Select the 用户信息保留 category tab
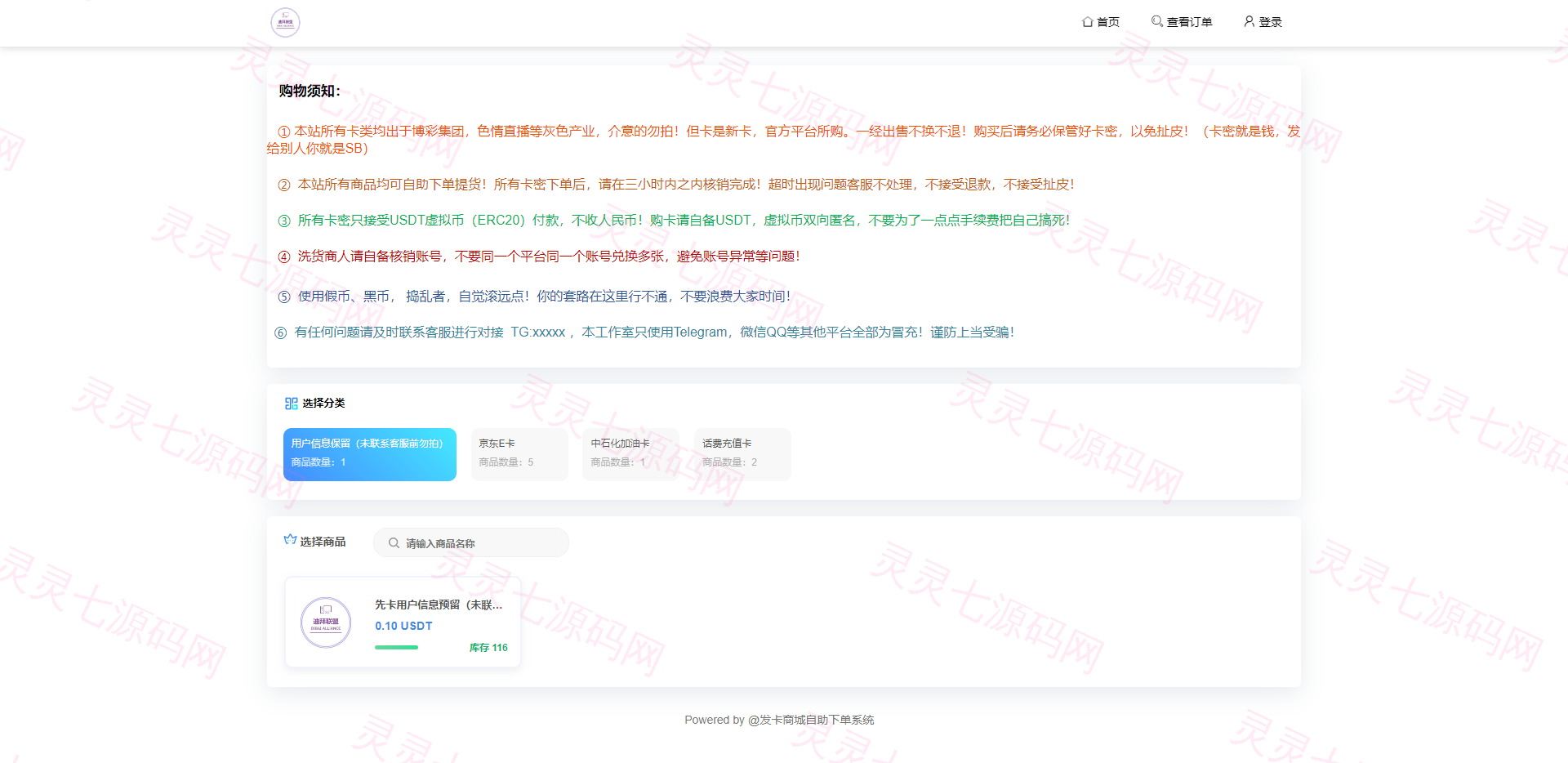This screenshot has height=763, width=1568. pyautogui.click(x=370, y=454)
